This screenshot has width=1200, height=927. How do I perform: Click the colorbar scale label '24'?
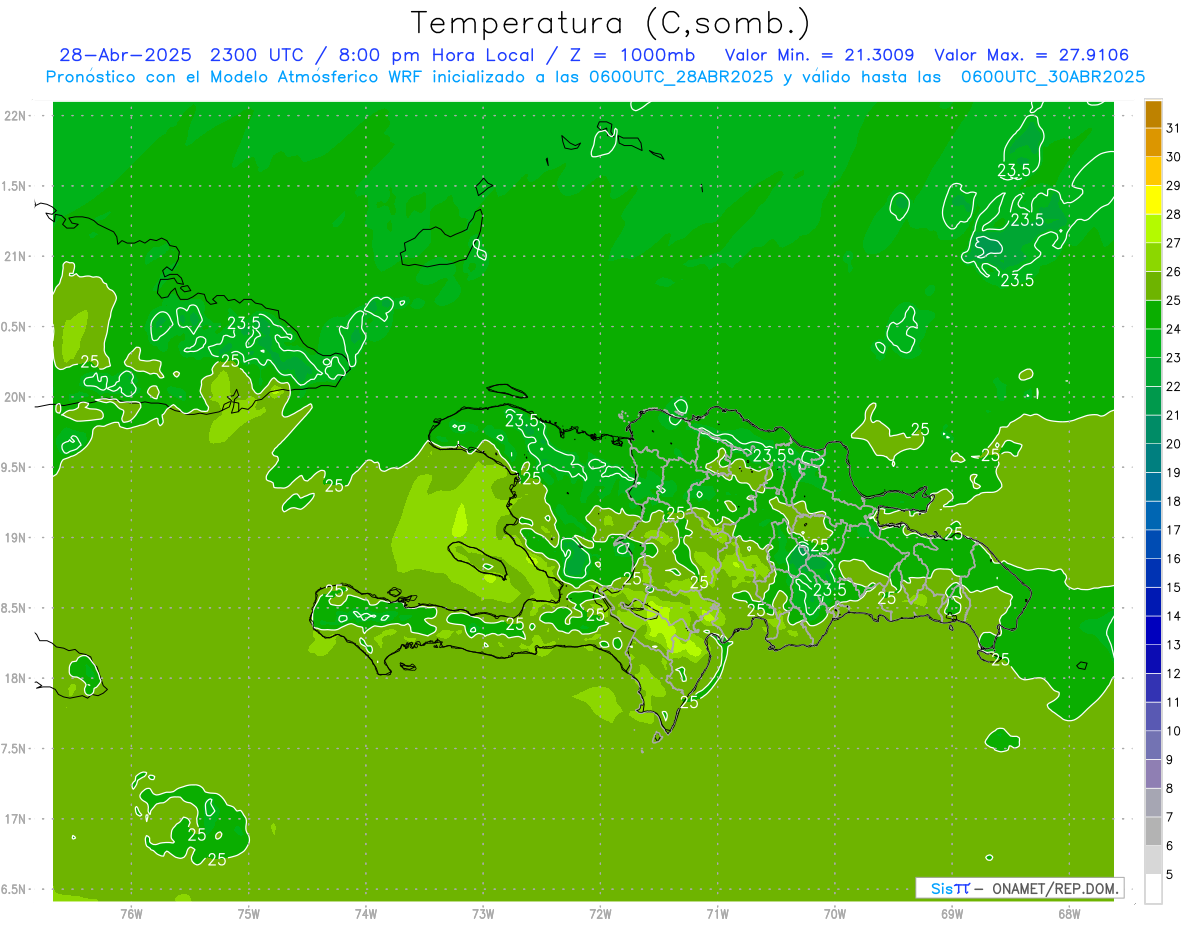click(x=1173, y=329)
